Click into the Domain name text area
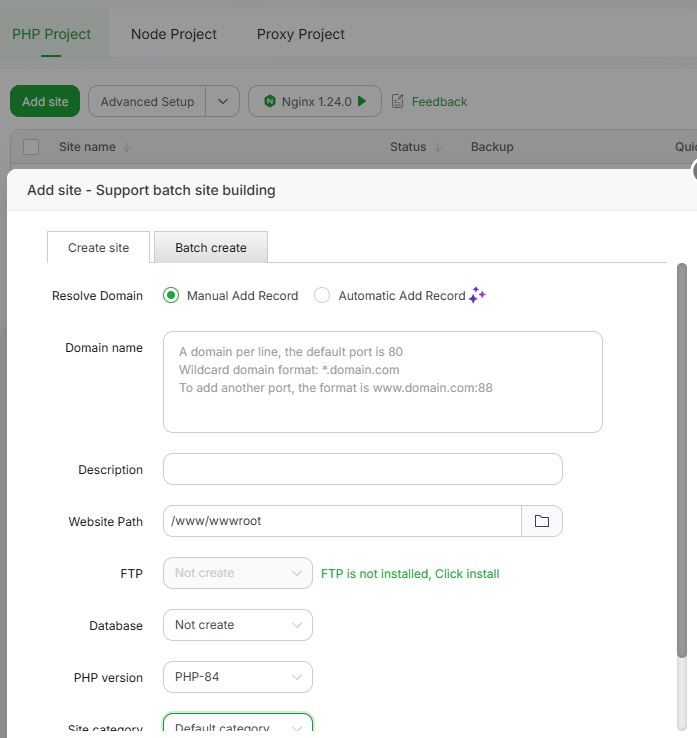 click(382, 382)
